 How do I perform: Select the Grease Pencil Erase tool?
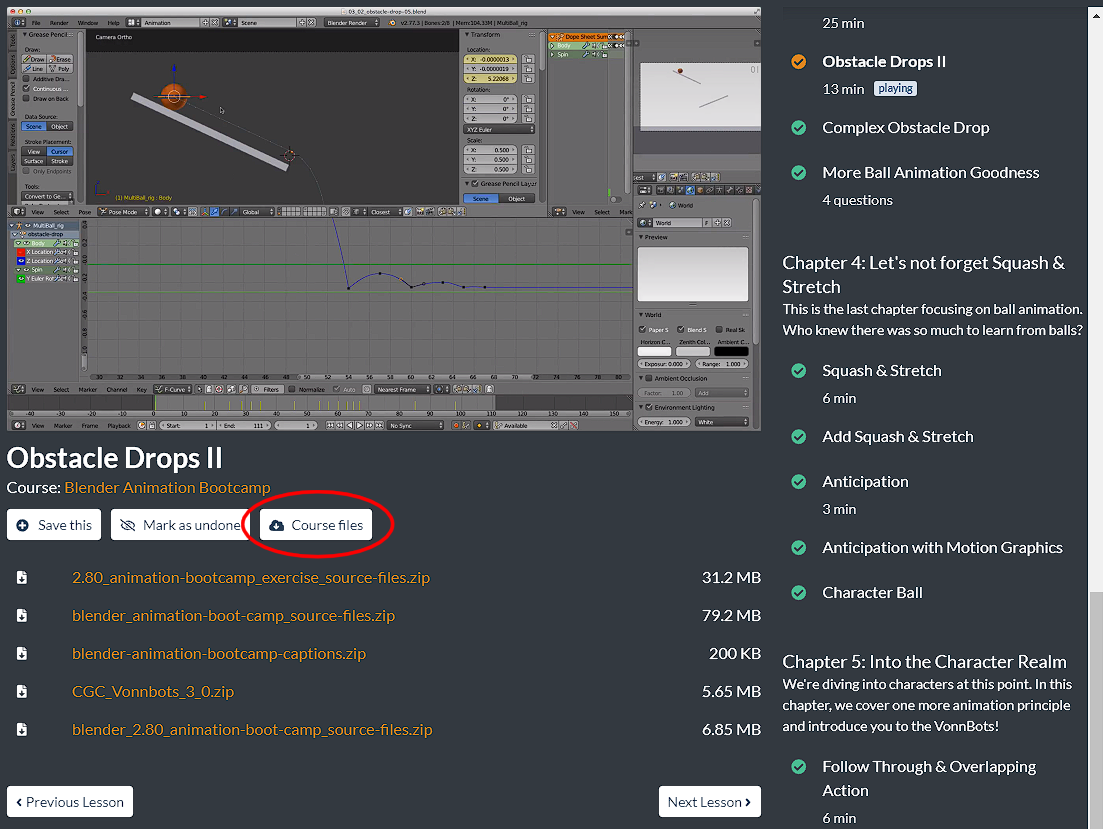pos(60,59)
